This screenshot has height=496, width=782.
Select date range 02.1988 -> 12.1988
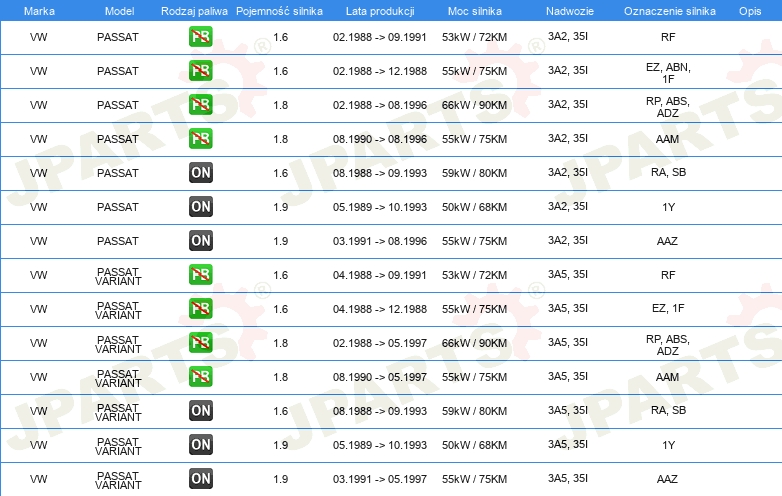tap(380, 71)
